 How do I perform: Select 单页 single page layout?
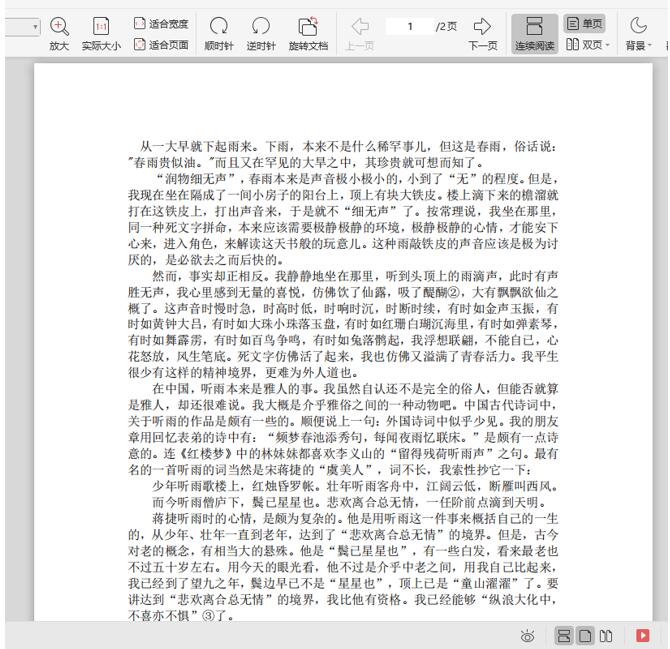[x=584, y=23]
